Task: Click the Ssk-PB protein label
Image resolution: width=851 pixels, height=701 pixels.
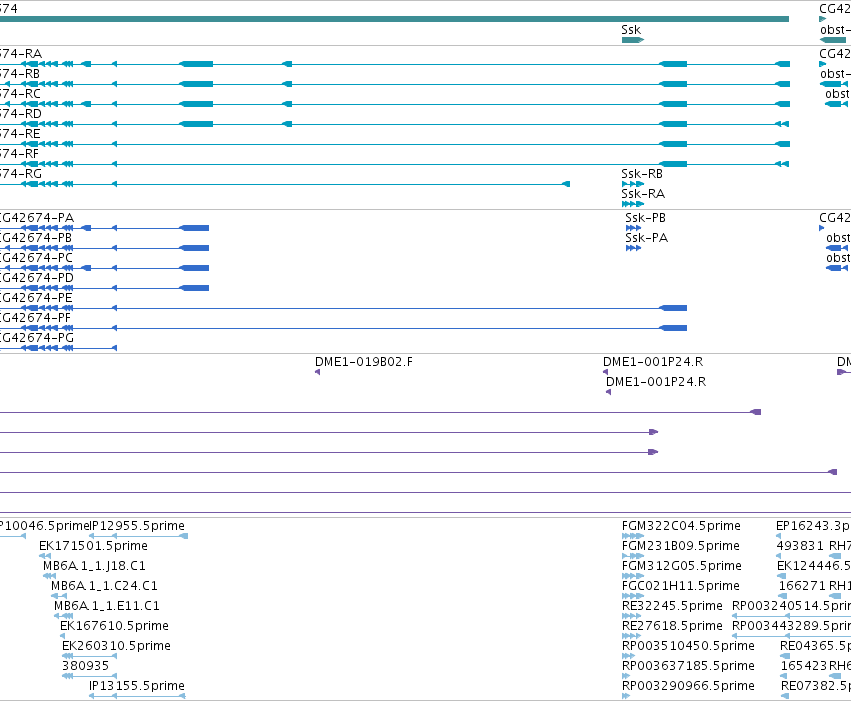Action: click(x=645, y=218)
